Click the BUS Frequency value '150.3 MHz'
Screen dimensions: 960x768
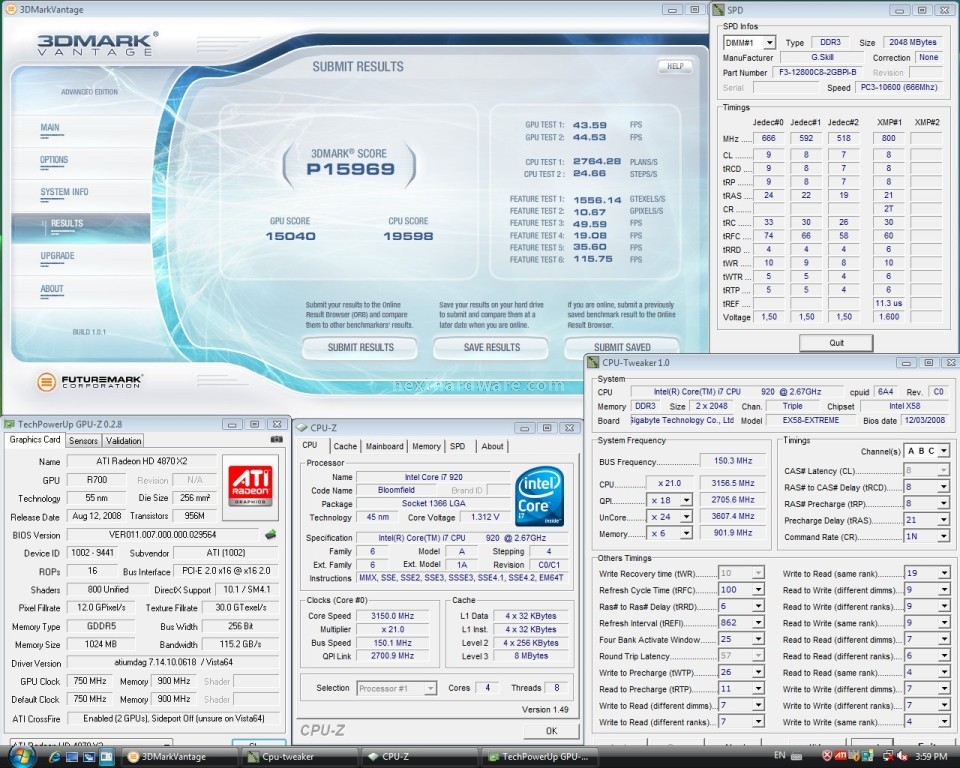click(733, 461)
